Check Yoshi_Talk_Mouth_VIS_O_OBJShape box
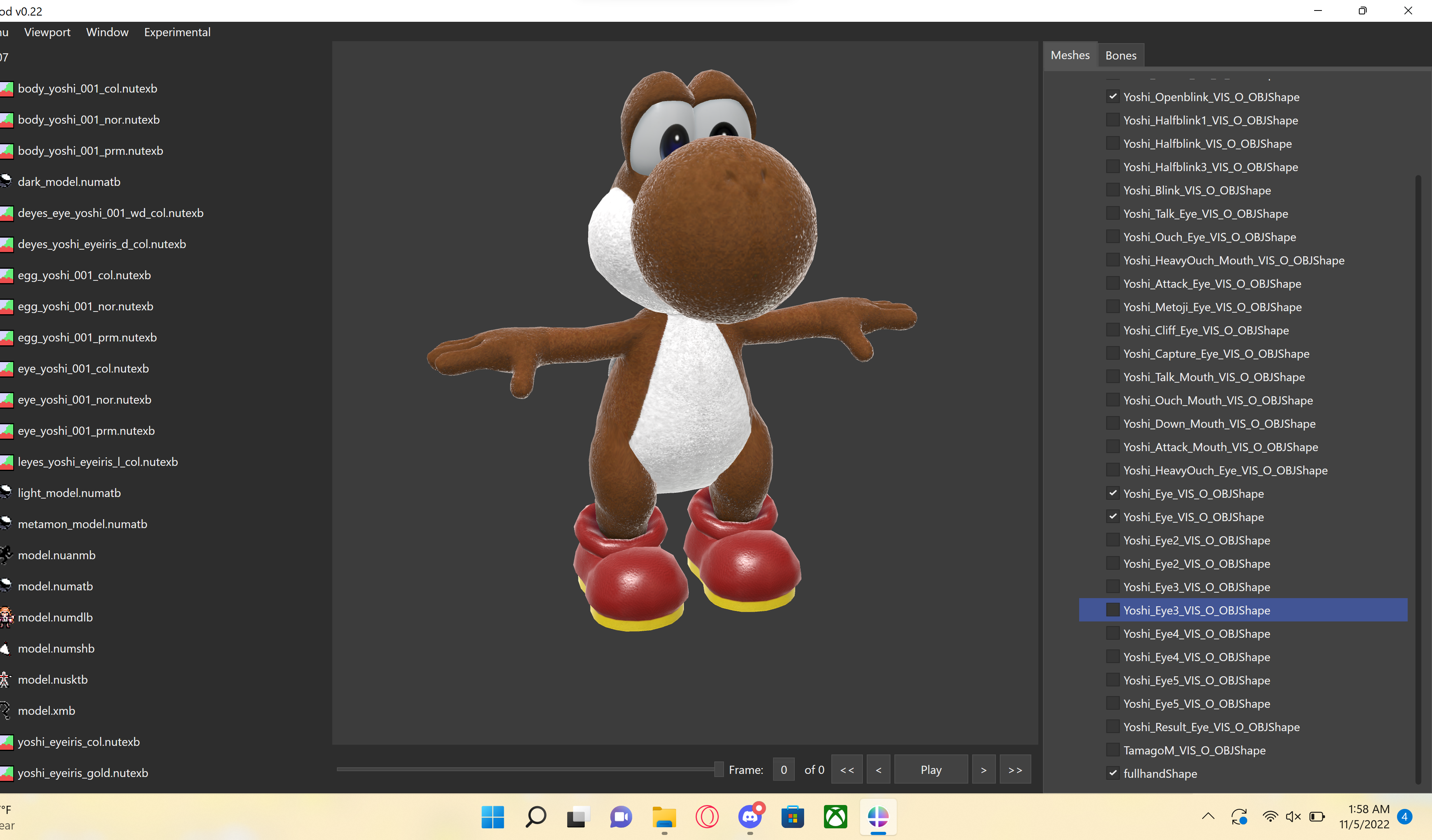Image resolution: width=1432 pixels, height=840 pixels. tap(1113, 376)
